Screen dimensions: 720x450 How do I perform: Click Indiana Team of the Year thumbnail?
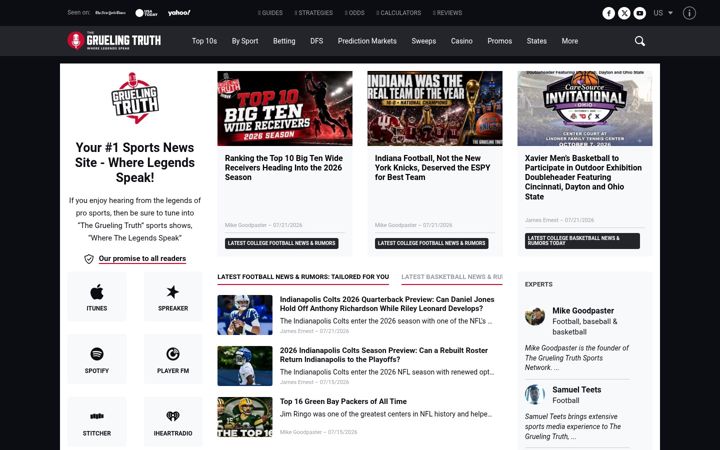click(x=435, y=108)
